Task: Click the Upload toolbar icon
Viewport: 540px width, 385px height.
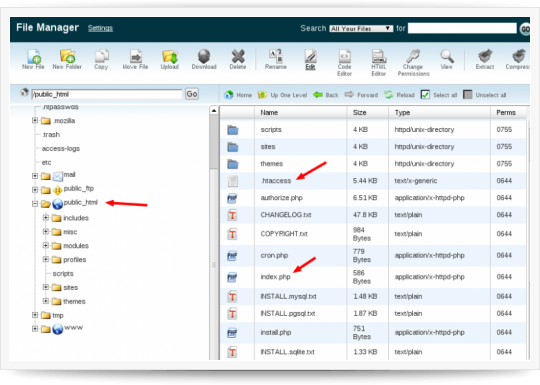Action: coord(169,56)
